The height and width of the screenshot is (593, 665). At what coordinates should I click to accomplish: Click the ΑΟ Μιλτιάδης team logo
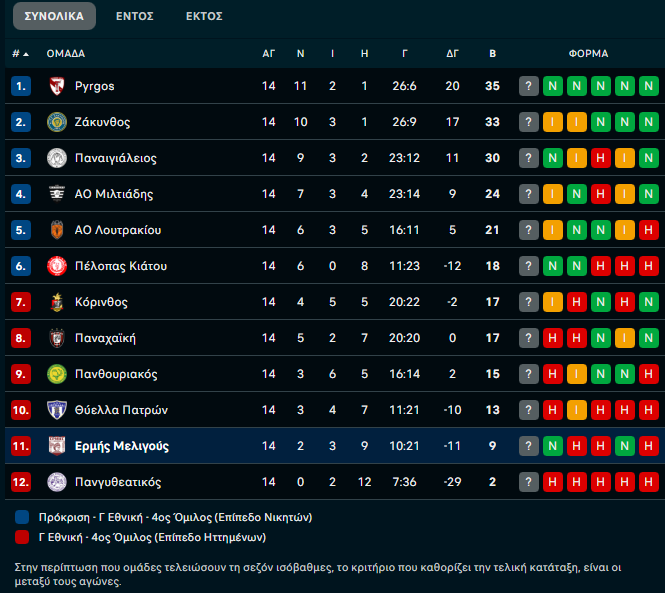pos(57,194)
